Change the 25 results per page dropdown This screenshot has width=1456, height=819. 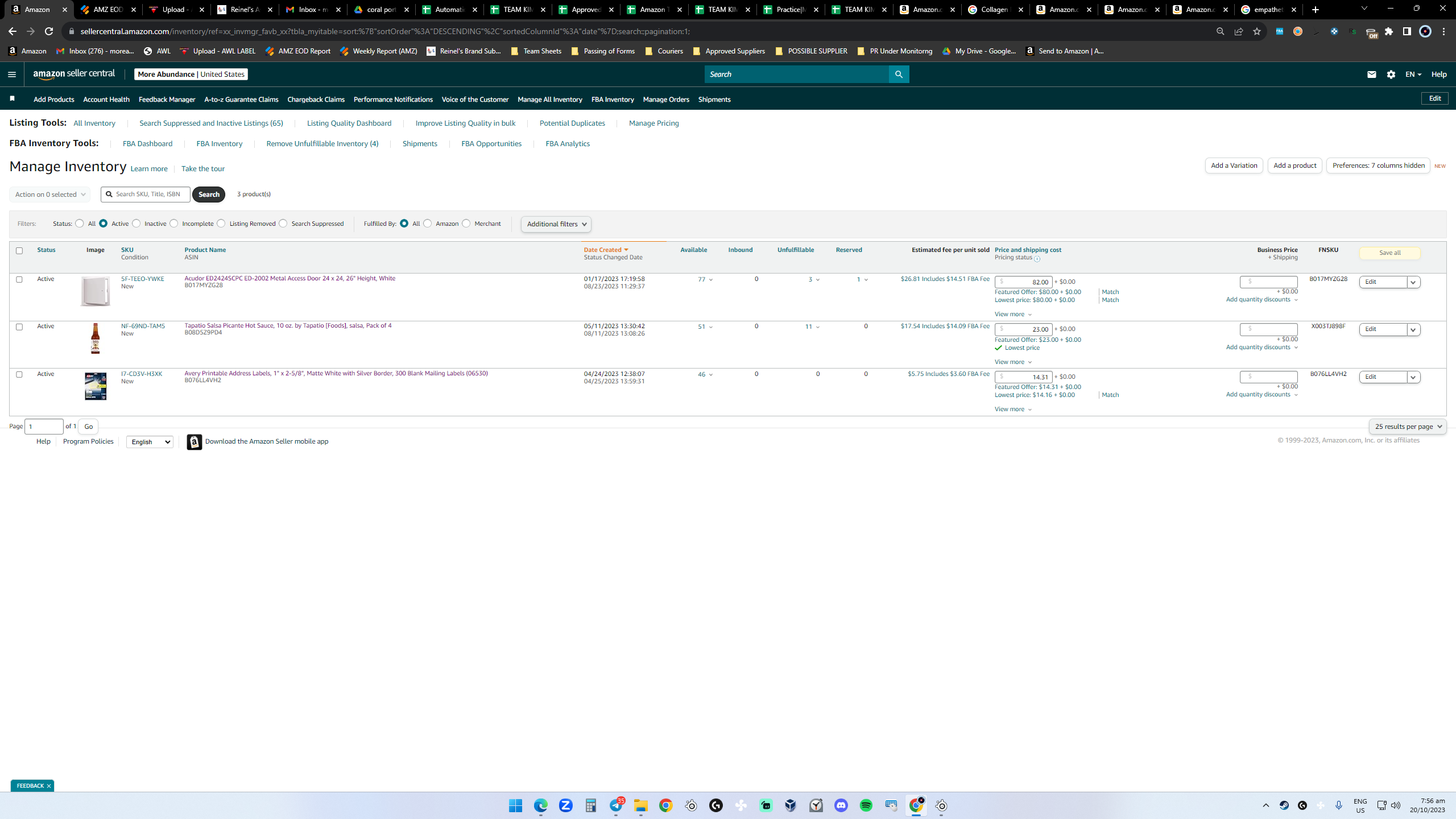click(x=1408, y=427)
